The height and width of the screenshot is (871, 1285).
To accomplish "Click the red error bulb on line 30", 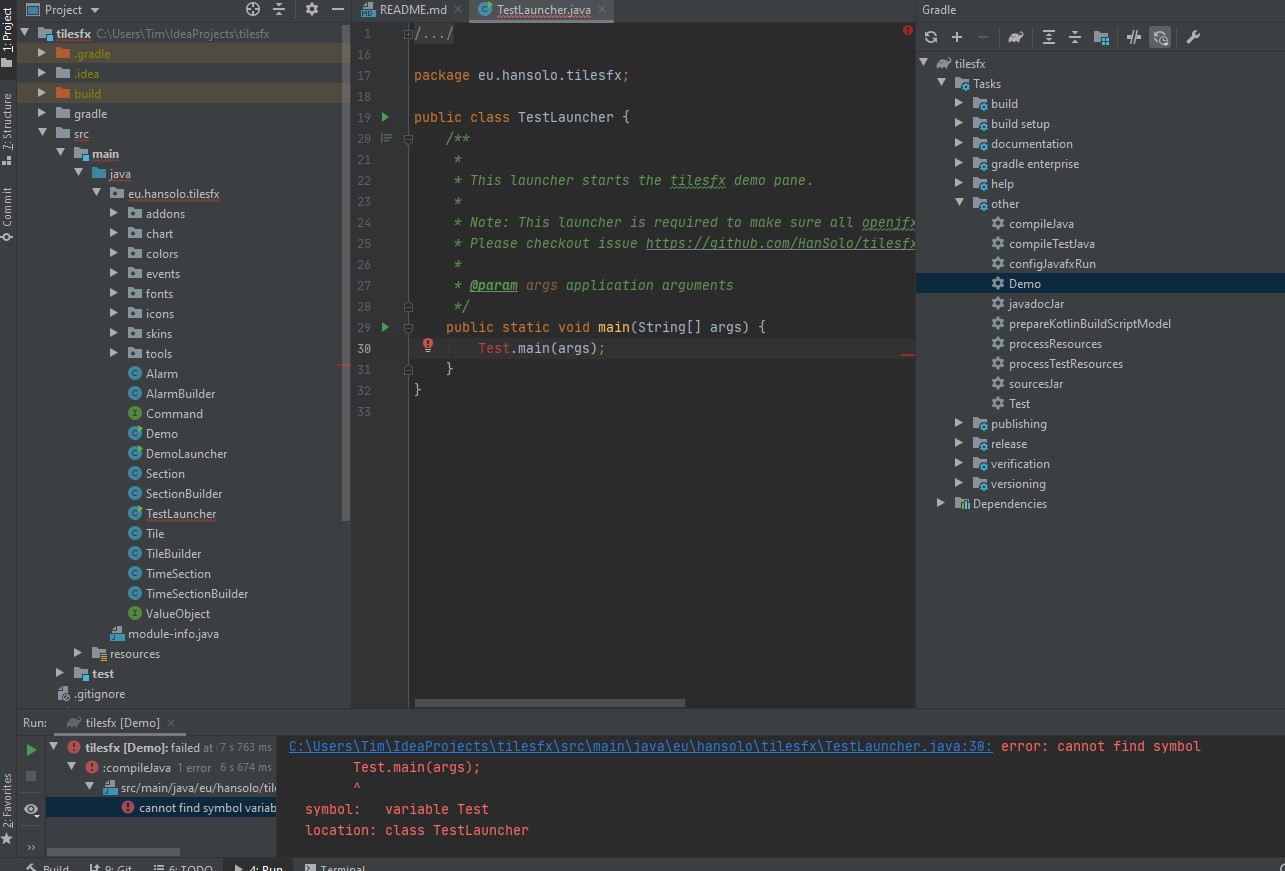I will pyautogui.click(x=428, y=345).
